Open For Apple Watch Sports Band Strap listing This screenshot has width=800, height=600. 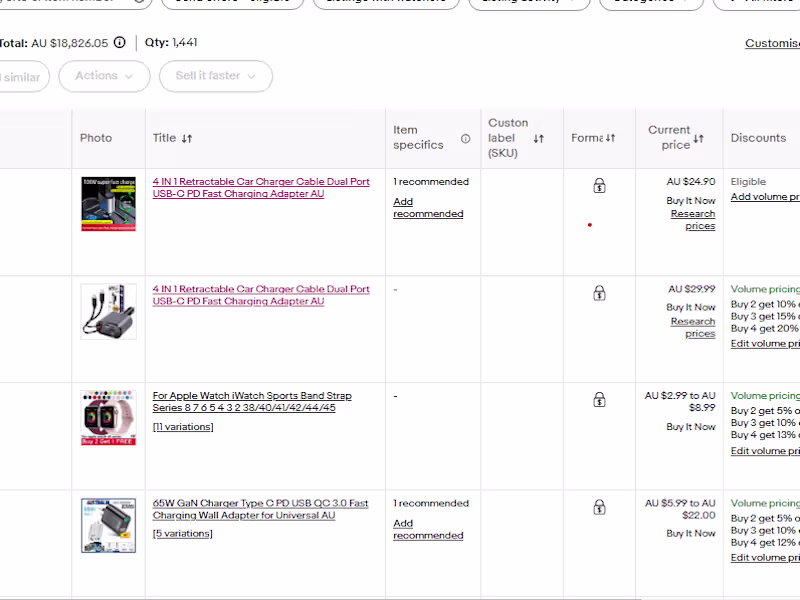click(x=252, y=402)
